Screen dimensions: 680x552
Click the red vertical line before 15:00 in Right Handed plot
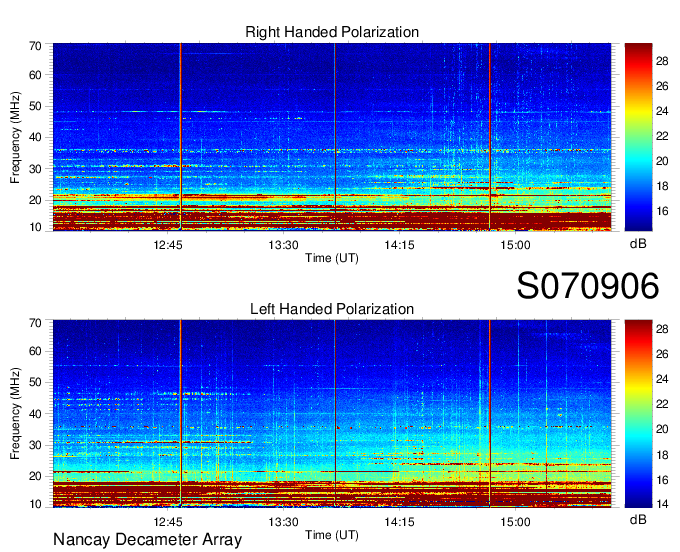490,137
